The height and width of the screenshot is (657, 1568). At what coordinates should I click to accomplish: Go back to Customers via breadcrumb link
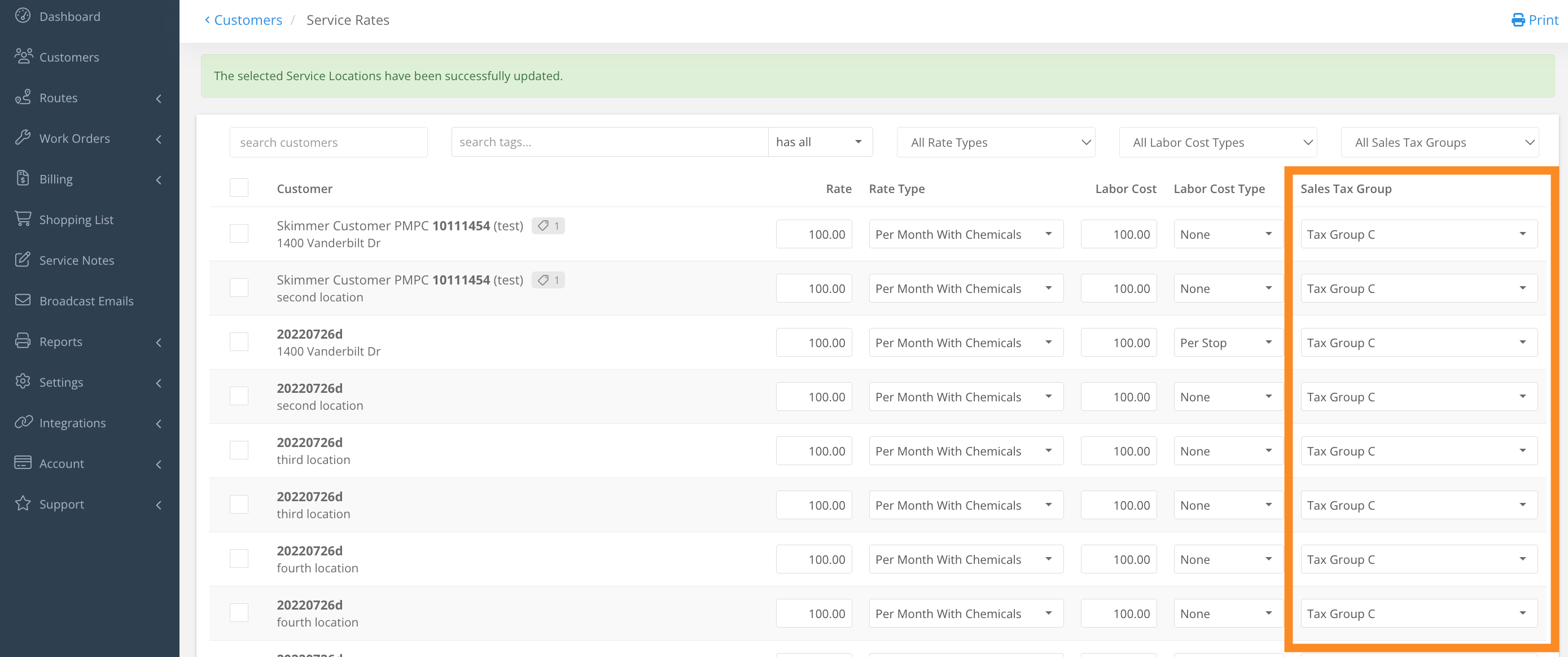[248, 20]
